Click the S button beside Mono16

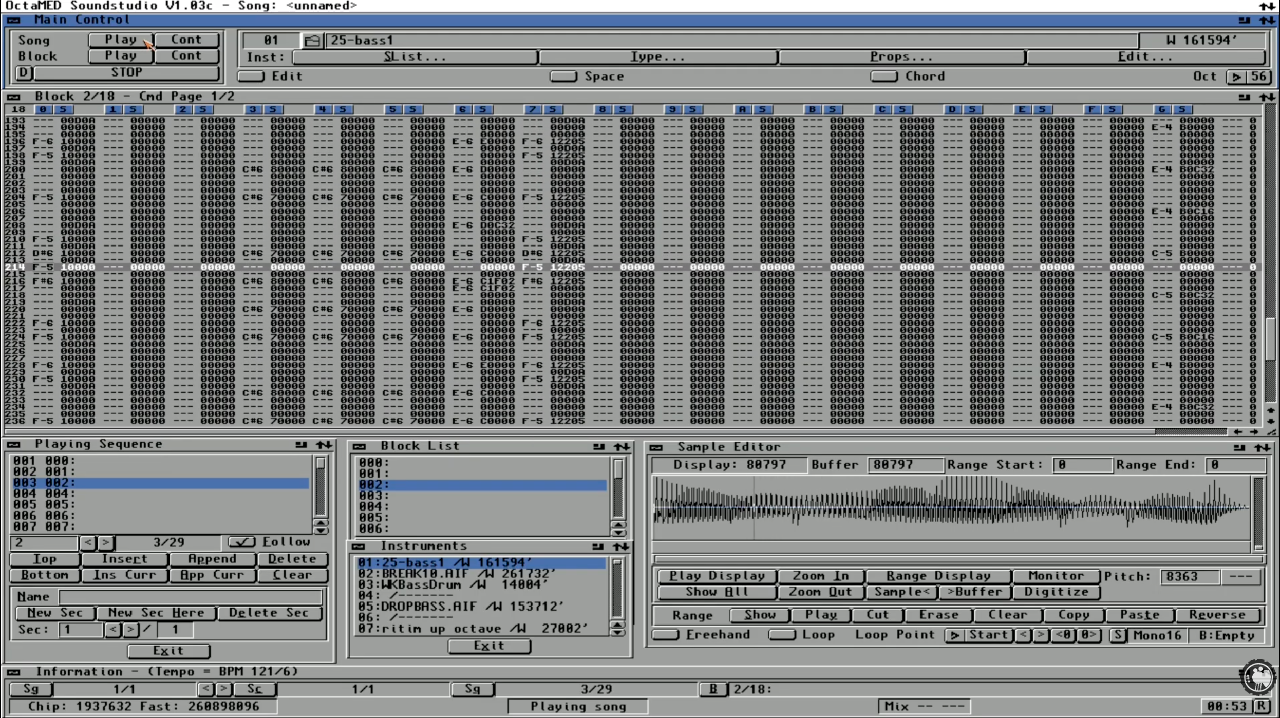click(1118, 636)
